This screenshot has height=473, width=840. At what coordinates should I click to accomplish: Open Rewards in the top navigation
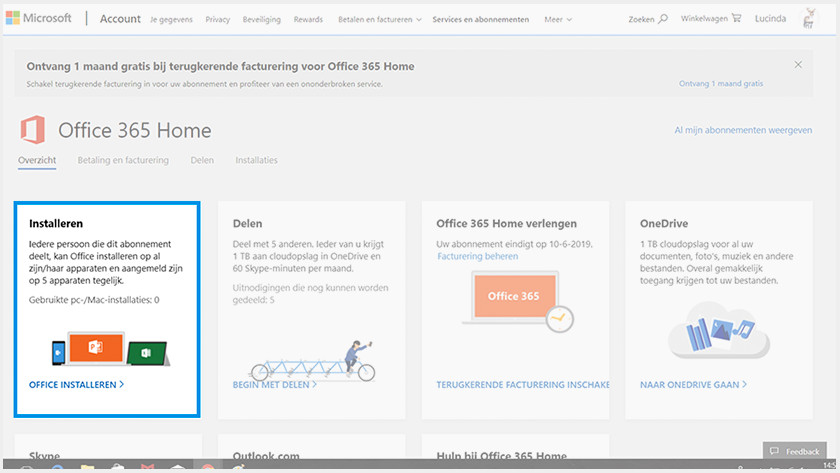click(308, 19)
